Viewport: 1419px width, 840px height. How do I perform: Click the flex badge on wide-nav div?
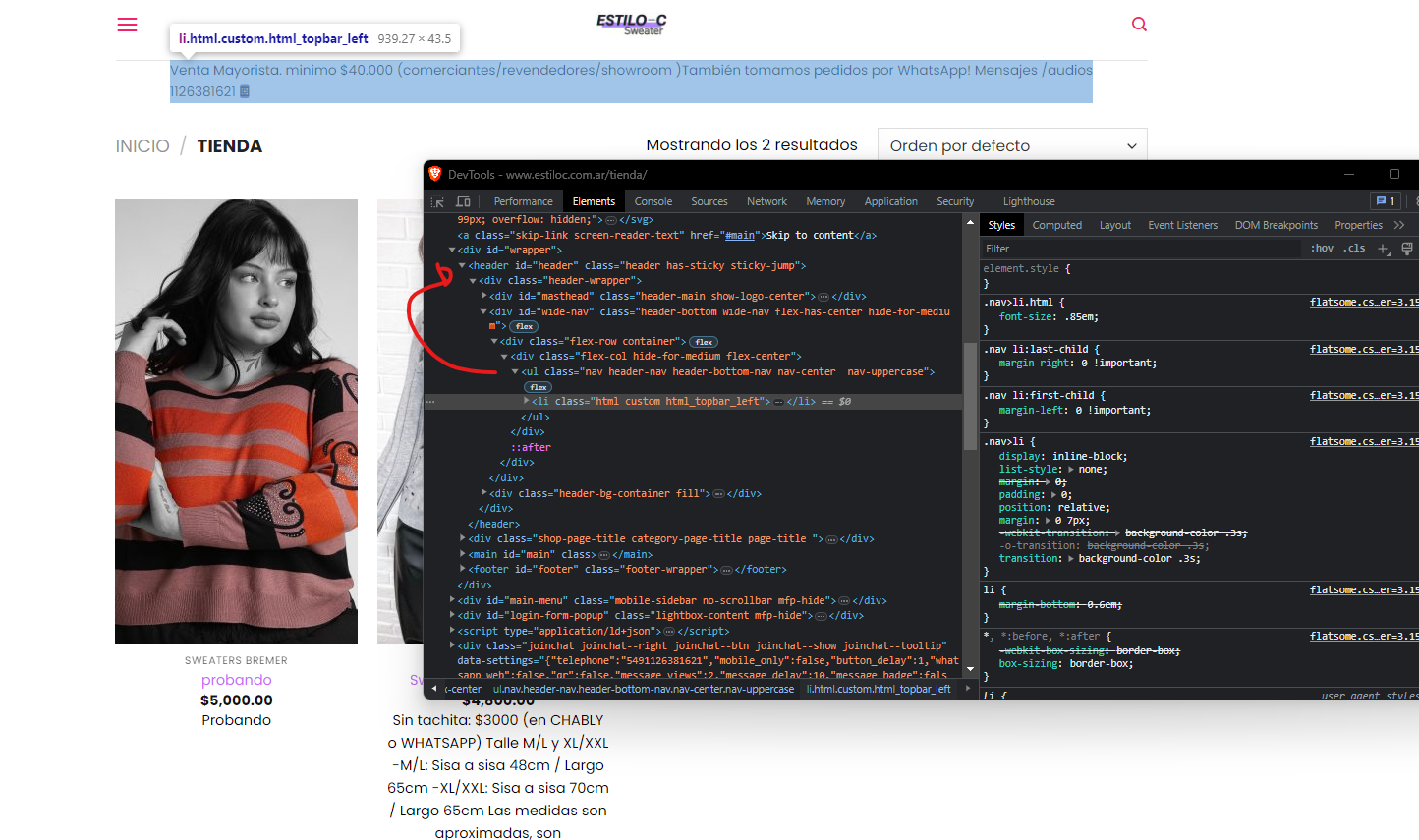[525, 326]
